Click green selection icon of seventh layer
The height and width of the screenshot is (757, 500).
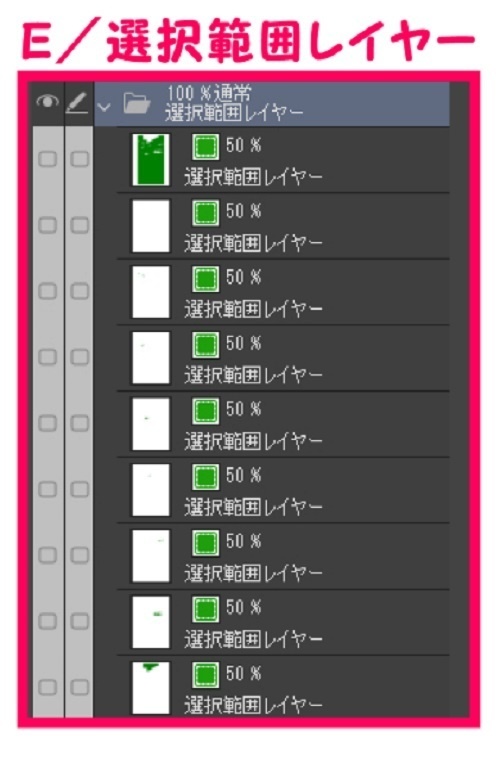click(x=206, y=543)
